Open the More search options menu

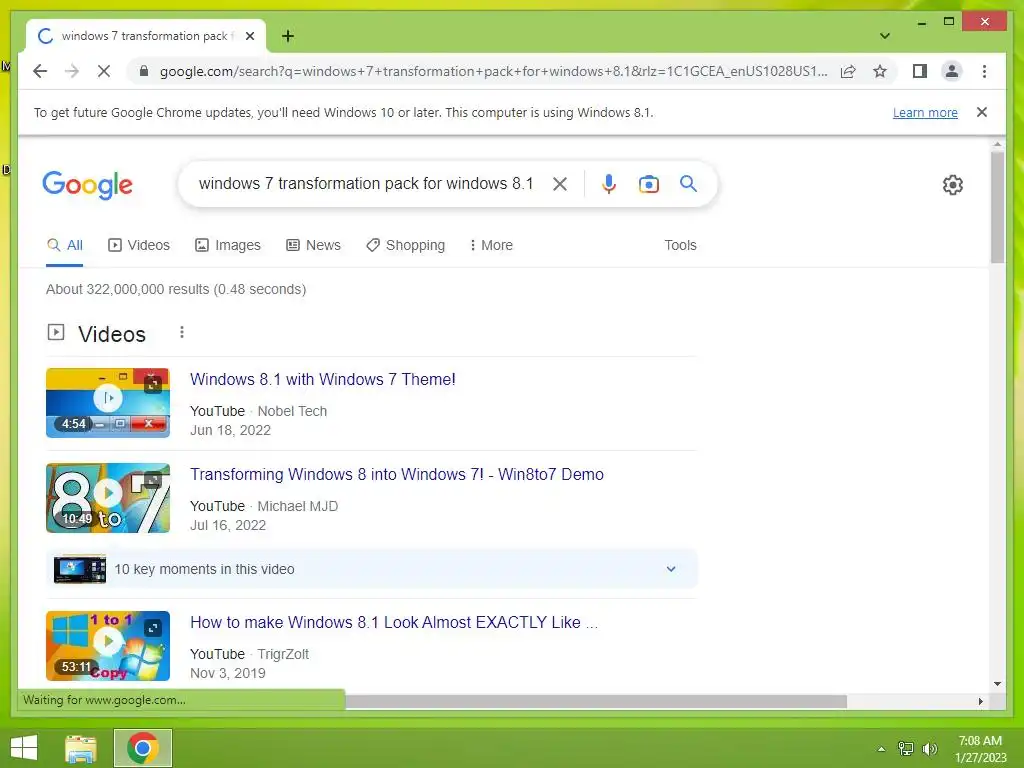click(x=491, y=246)
